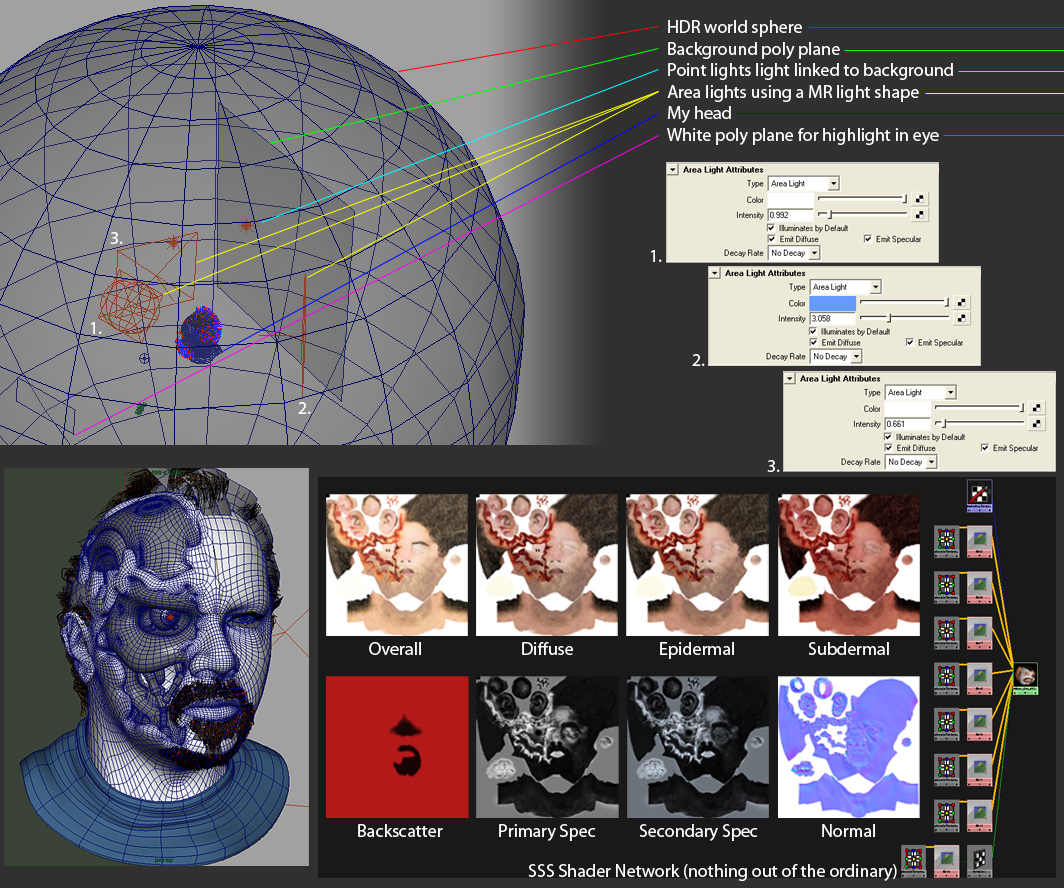The width and height of the screenshot is (1064, 888).
Task: Open Decay Rate dropdown in panel 1
Action: point(794,253)
